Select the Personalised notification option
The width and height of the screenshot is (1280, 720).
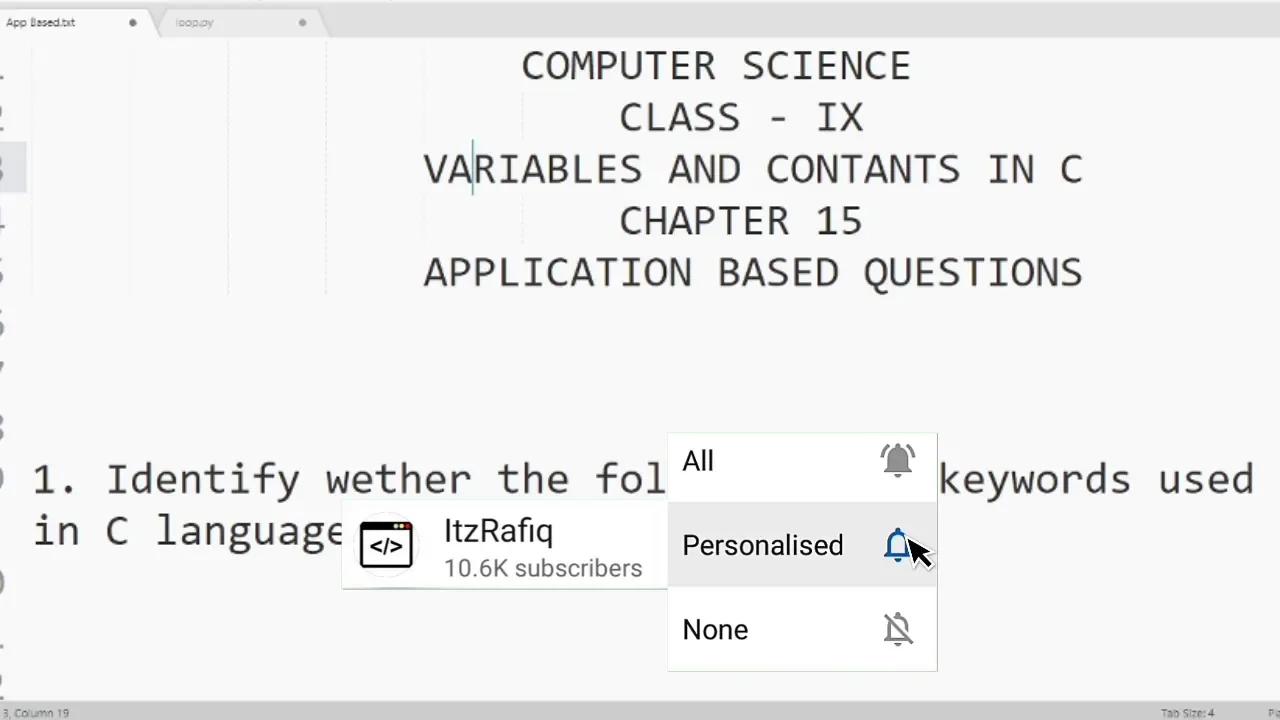click(x=762, y=545)
